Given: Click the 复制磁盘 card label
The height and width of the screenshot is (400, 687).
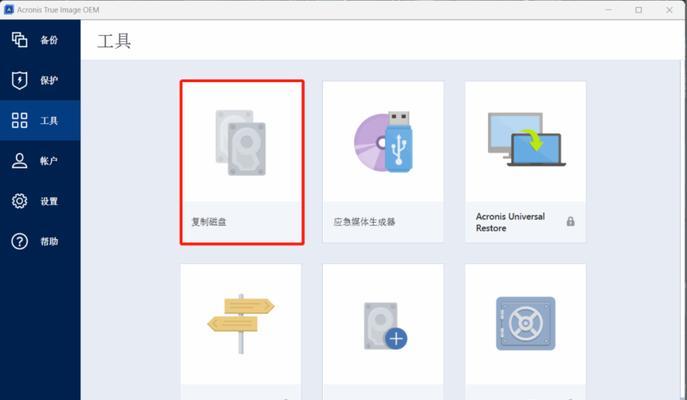Looking at the screenshot, I should pyautogui.click(x=209, y=222).
